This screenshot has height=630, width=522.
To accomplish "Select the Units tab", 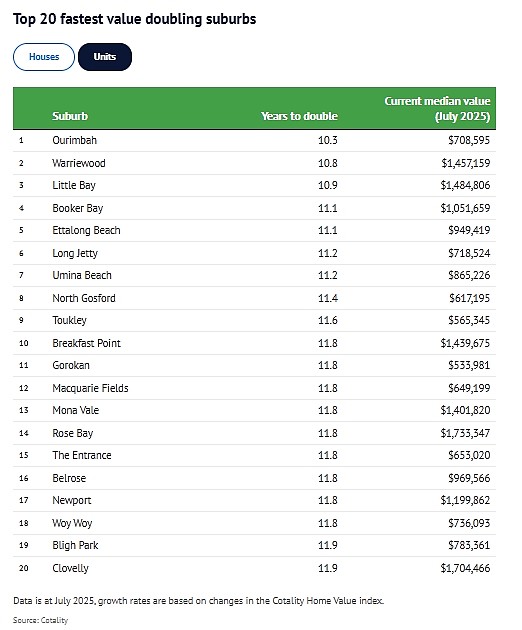I will (105, 57).
